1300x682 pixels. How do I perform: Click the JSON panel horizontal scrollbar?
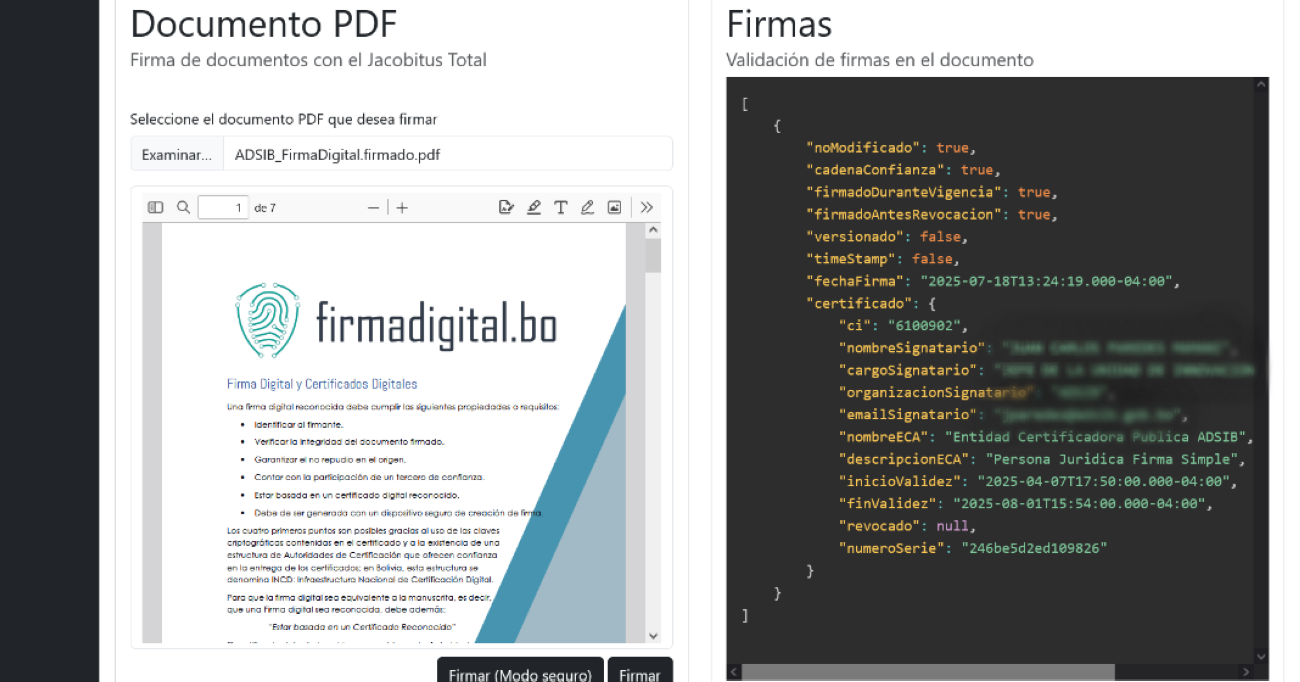[927, 672]
